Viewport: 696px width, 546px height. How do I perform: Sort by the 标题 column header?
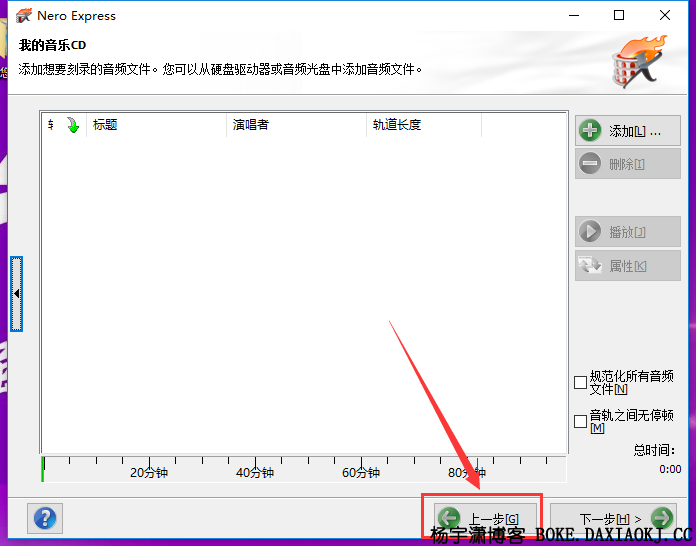point(156,125)
